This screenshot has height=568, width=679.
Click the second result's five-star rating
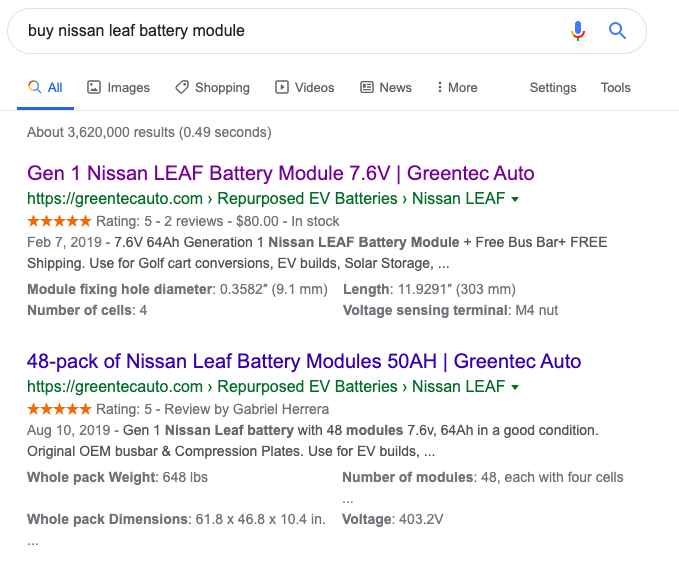point(59,408)
